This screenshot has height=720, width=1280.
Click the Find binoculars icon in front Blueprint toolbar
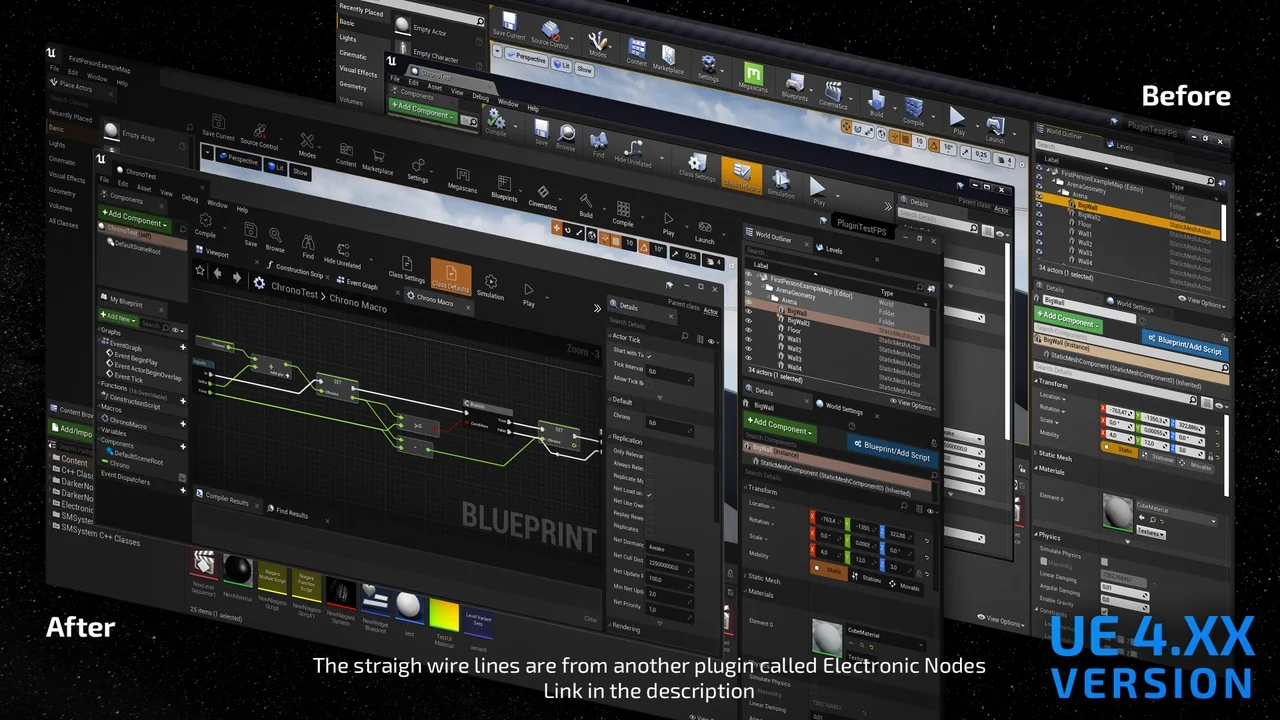(x=308, y=245)
